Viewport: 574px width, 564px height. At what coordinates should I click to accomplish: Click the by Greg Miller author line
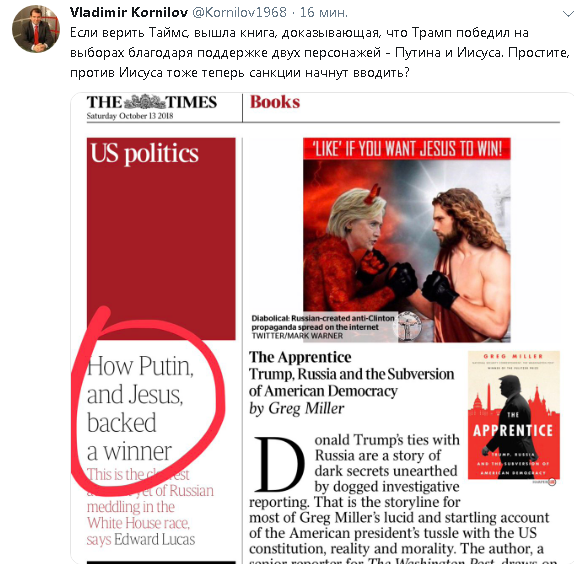coord(297,408)
